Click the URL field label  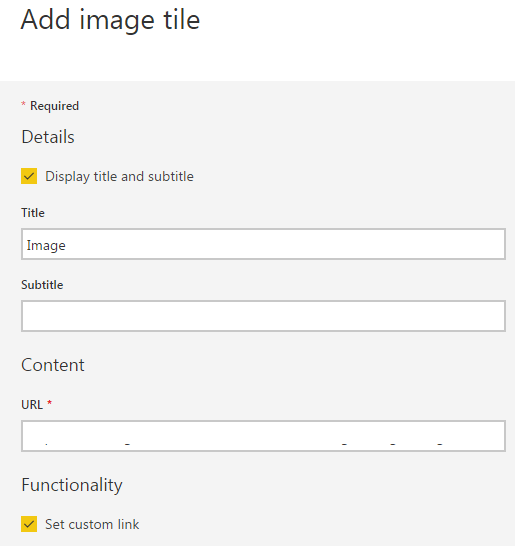tap(32, 405)
